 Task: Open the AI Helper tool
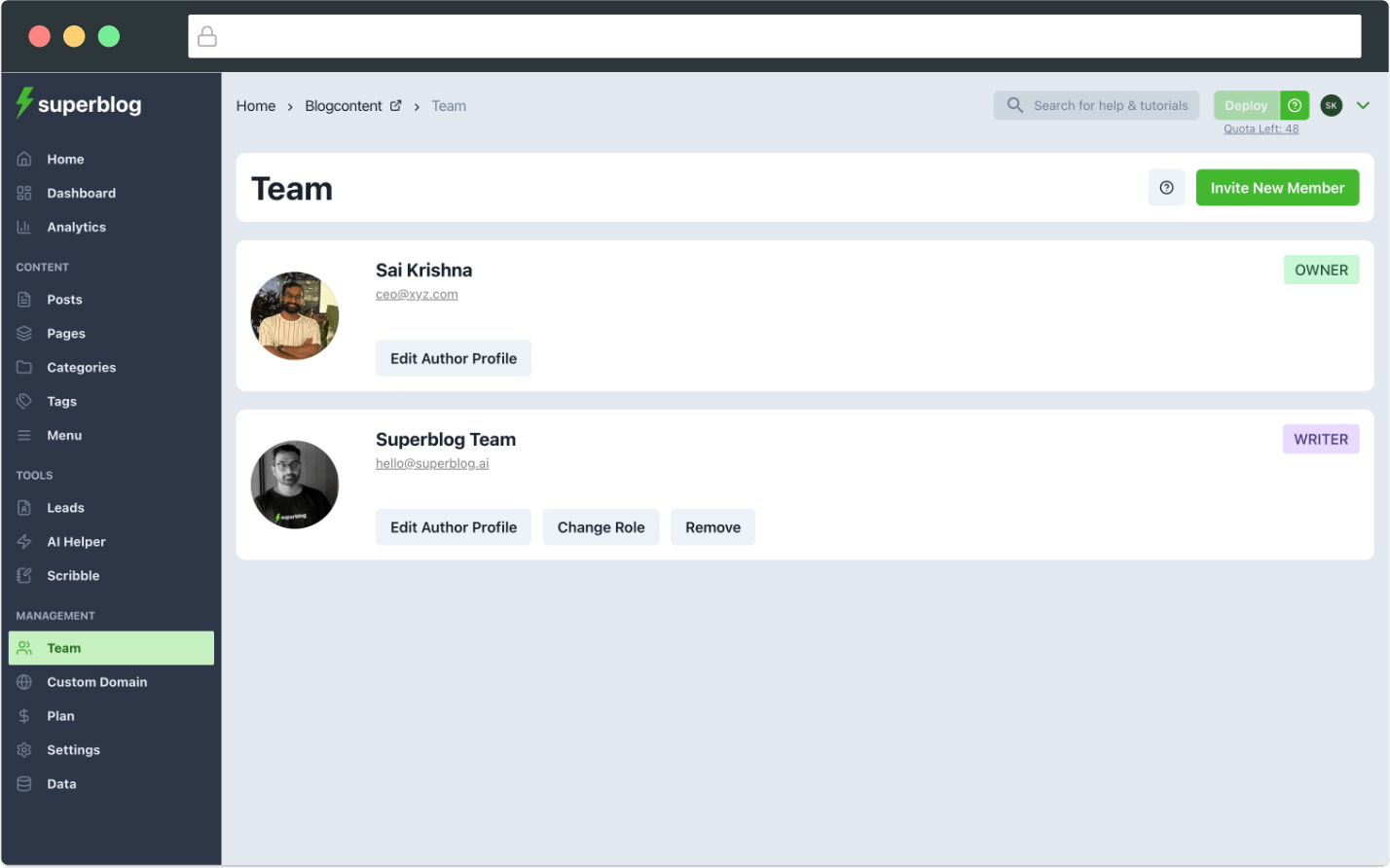pos(76,541)
